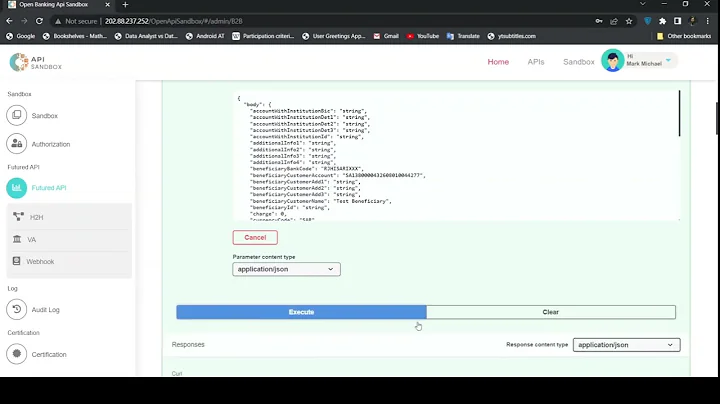Open the tab search chevron in title bar
This screenshot has height=404, width=720.
click(x=642, y=4)
